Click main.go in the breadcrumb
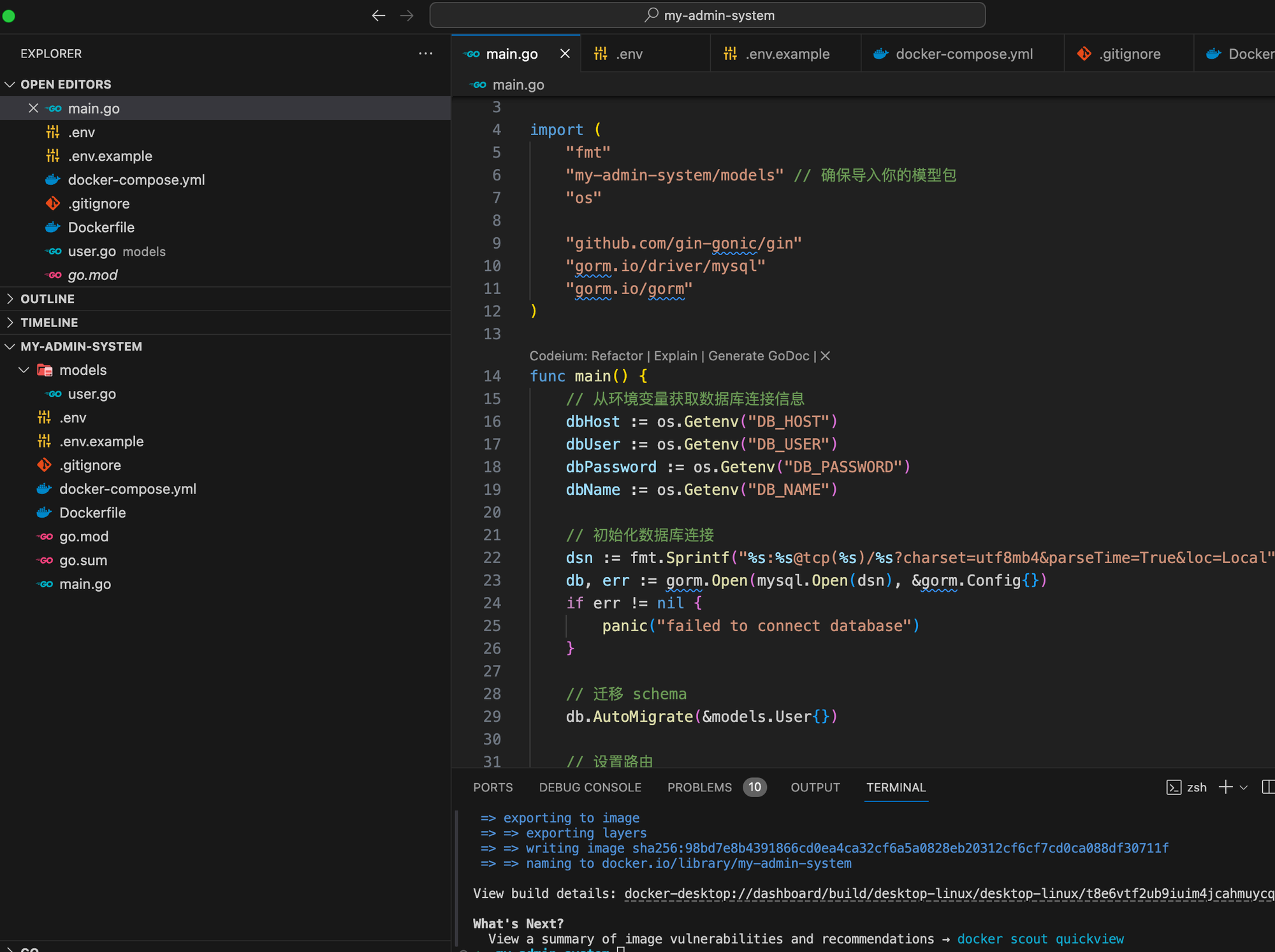Image resolution: width=1275 pixels, height=952 pixels. [518, 85]
